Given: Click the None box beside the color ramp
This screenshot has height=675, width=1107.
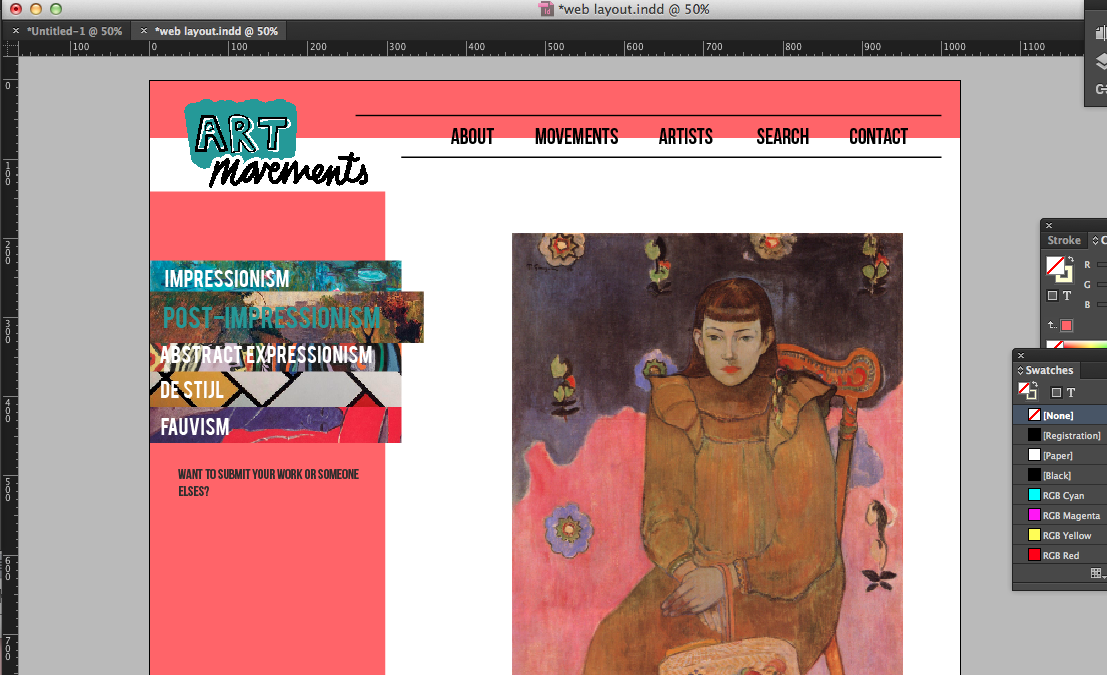Looking at the screenshot, I should coord(1055,345).
